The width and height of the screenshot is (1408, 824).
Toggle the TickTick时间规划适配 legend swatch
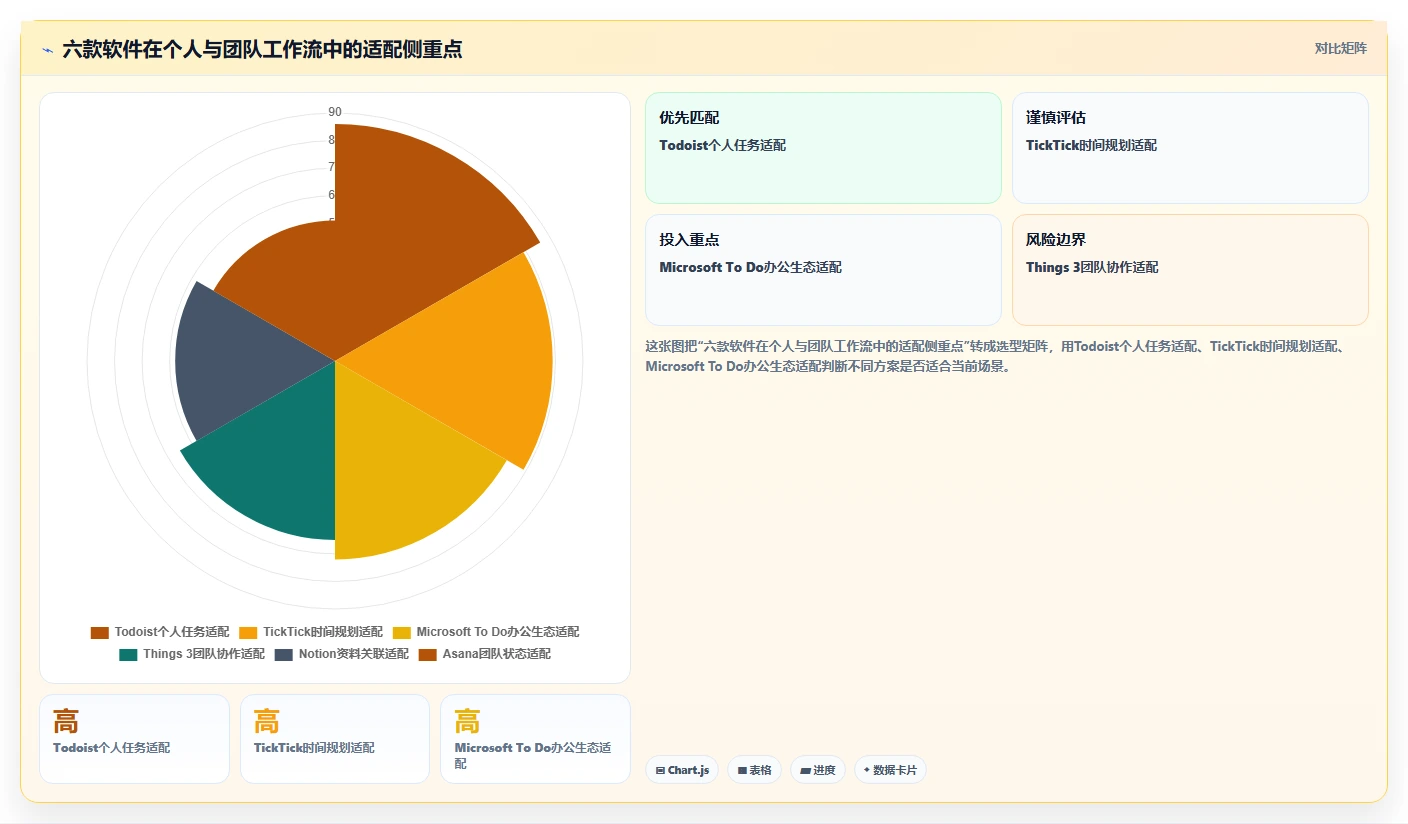click(x=248, y=632)
